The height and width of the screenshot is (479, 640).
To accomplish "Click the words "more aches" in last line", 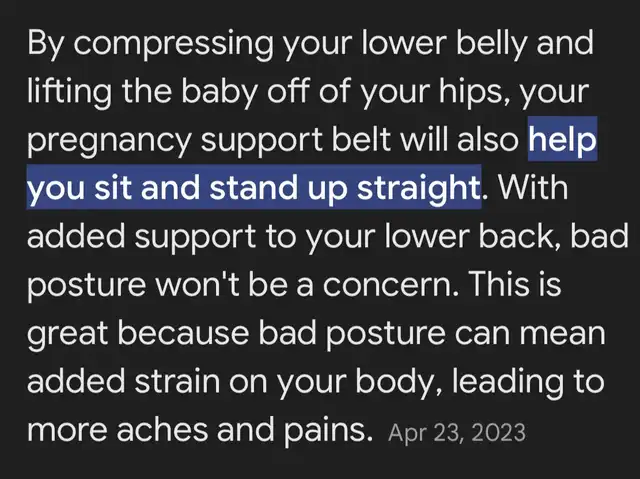I will click(117, 430).
